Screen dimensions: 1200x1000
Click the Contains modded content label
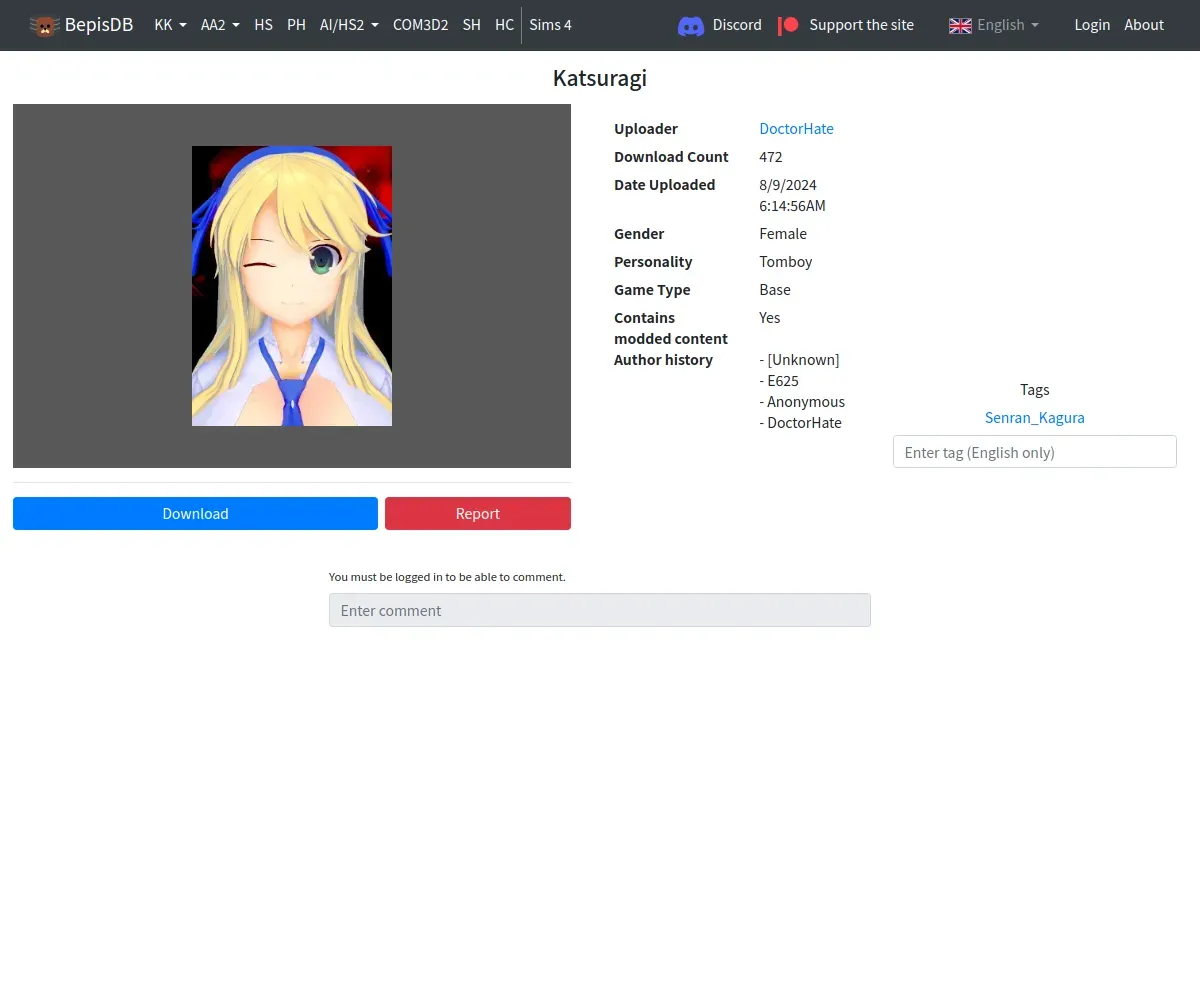[x=671, y=328]
